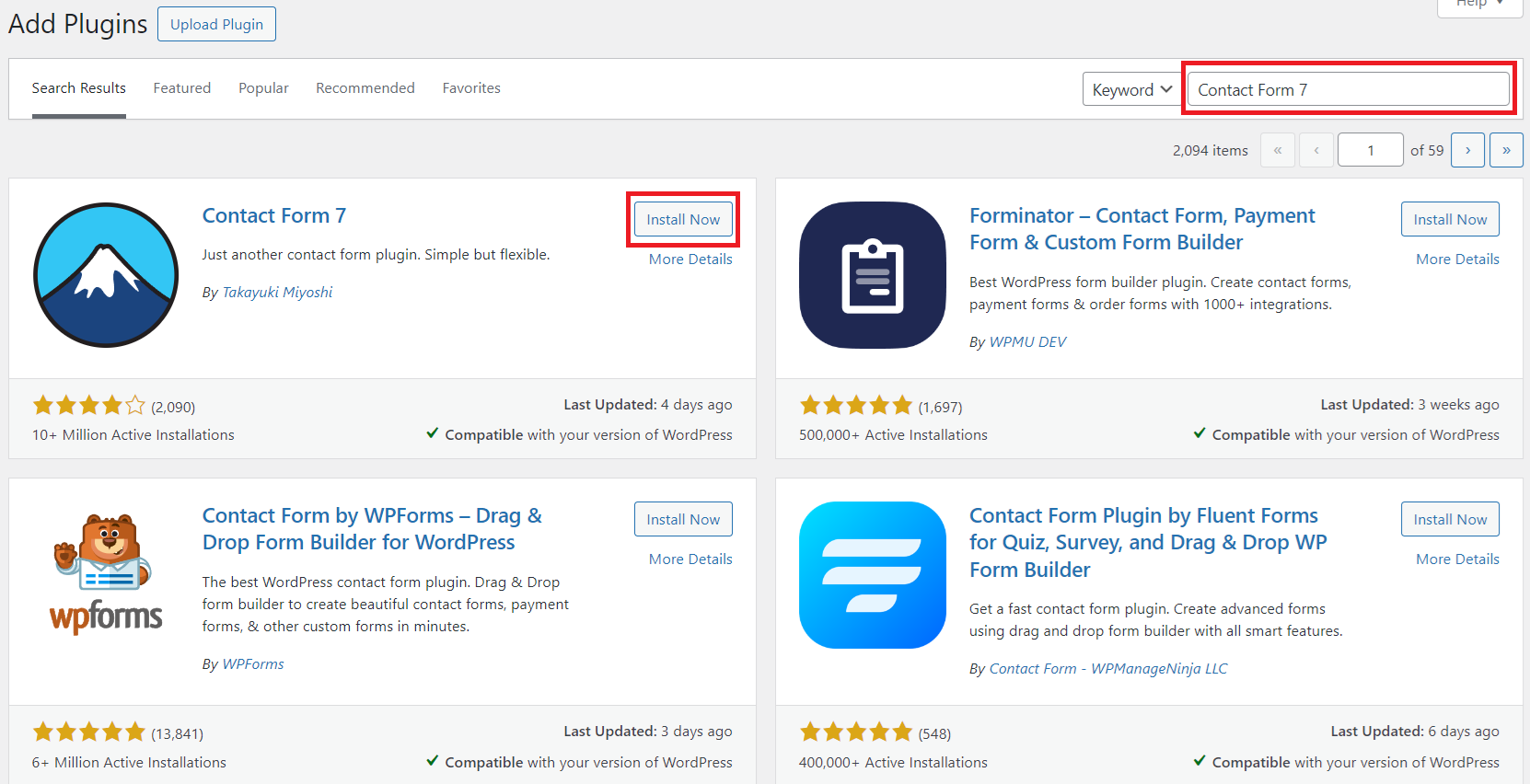Image resolution: width=1530 pixels, height=784 pixels.
Task: Switch to the Popular tab
Action: (x=263, y=88)
